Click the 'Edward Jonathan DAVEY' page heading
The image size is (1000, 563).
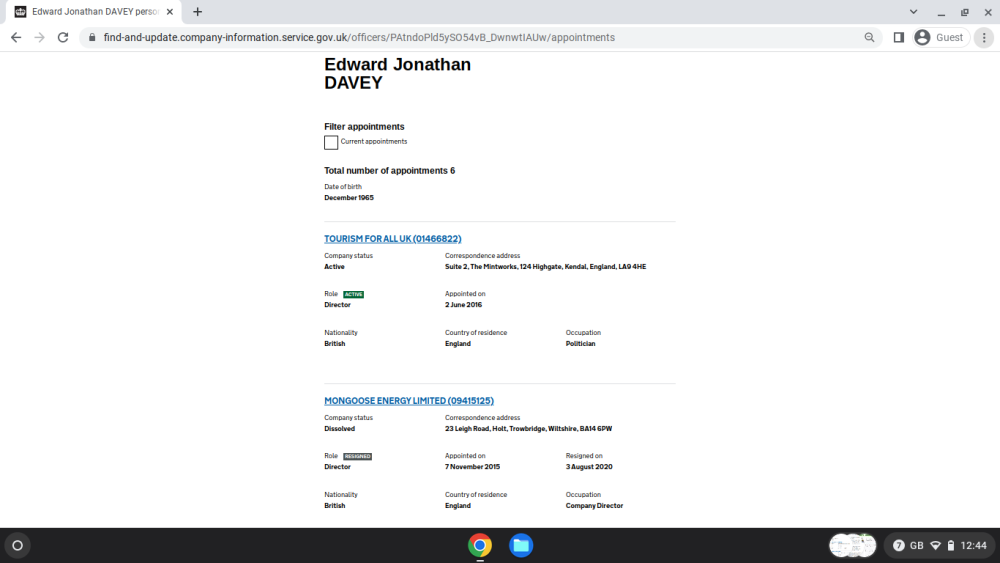397,73
